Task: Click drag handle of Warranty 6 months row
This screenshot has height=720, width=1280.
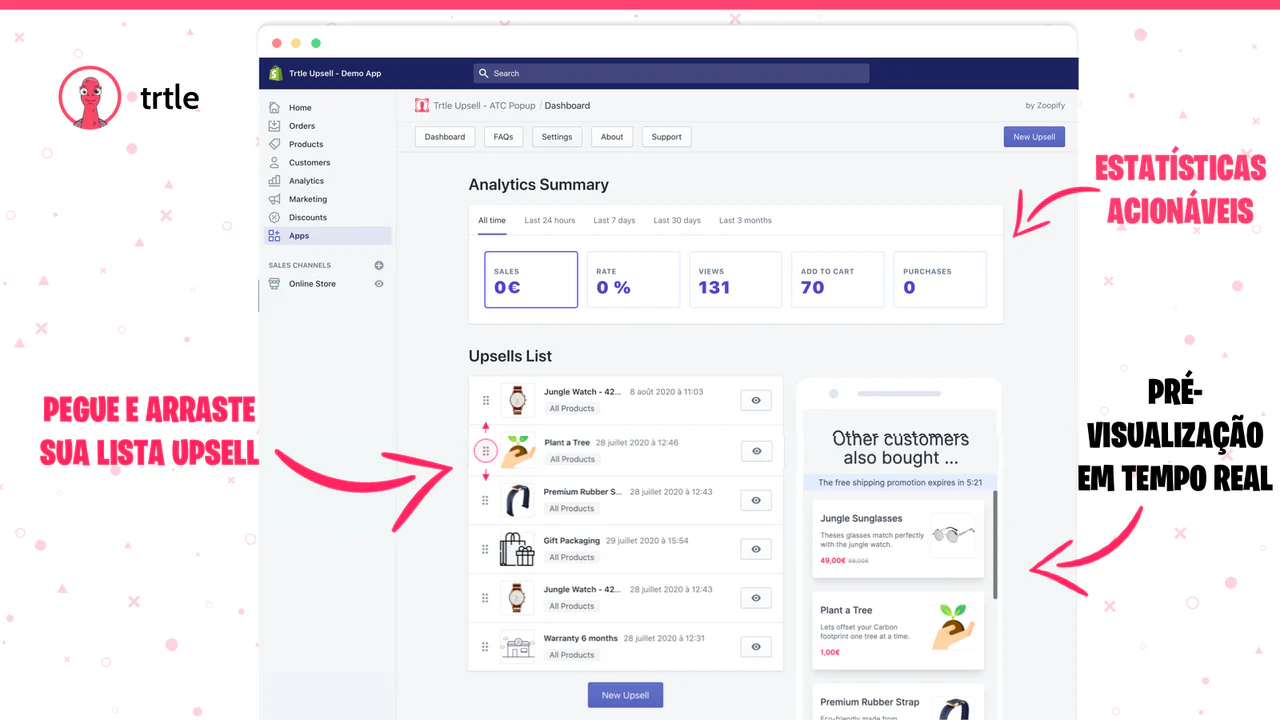Action: click(x=486, y=647)
